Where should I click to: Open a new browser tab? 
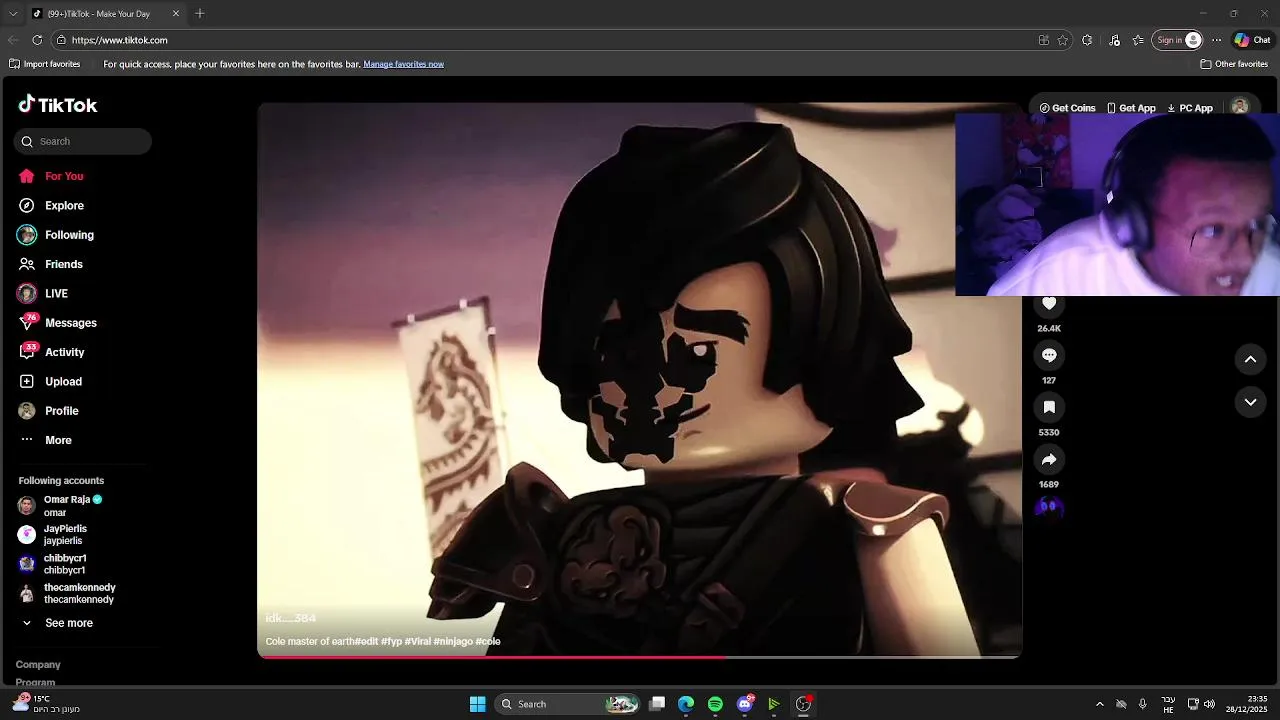click(x=200, y=13)
